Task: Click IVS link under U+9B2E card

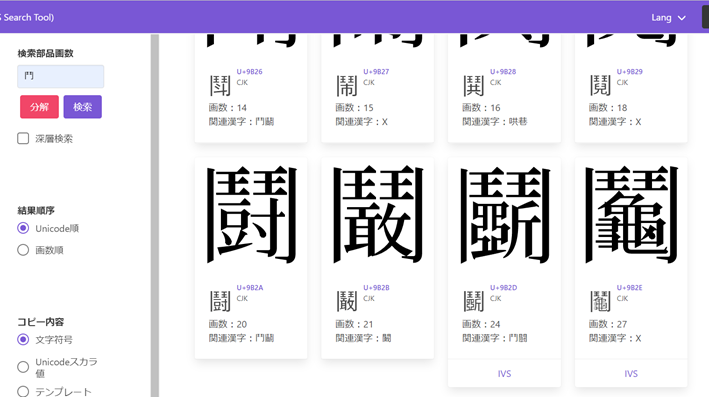Action: [x=631, y=374]
